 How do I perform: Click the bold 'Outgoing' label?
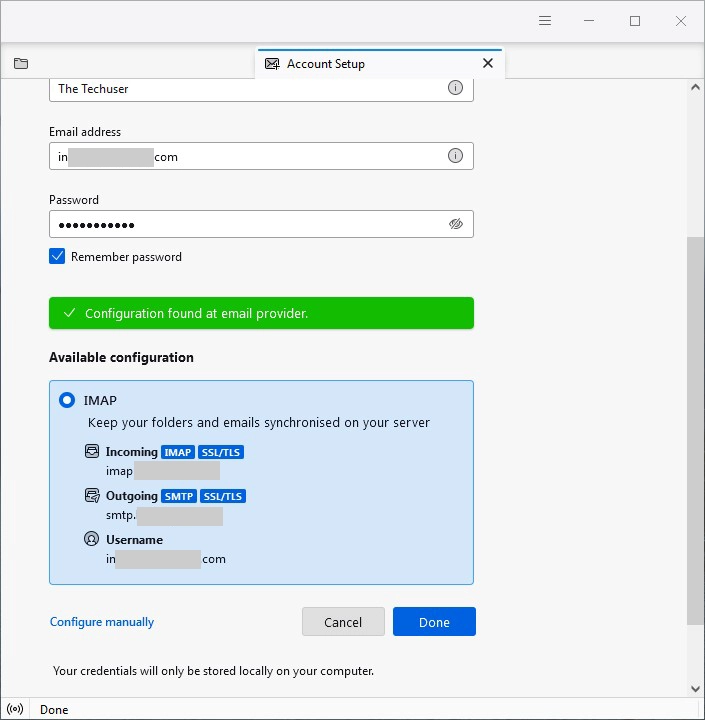point(132,496)
